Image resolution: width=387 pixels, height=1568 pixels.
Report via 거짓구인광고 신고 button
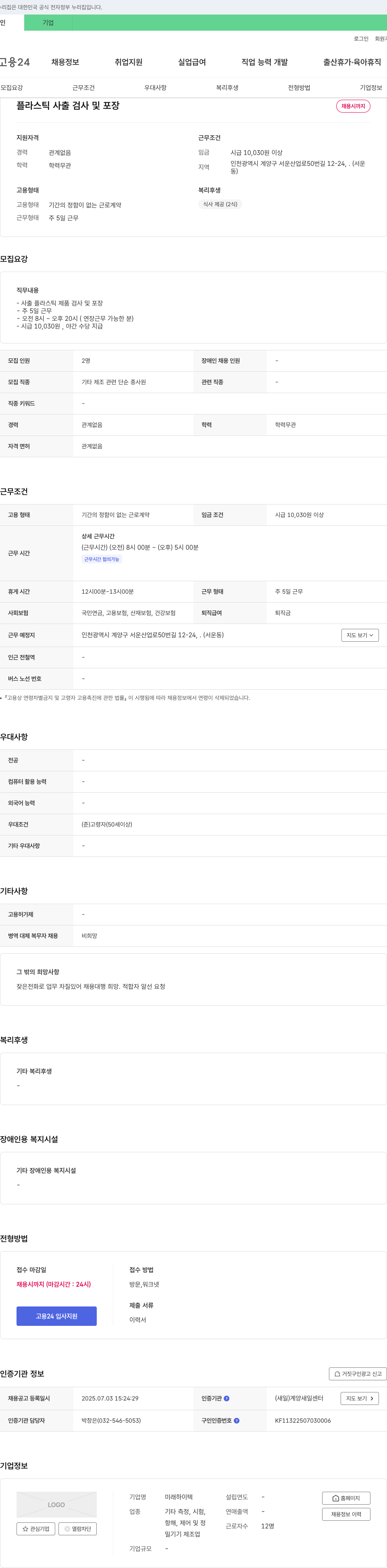tap(358, 1374)
